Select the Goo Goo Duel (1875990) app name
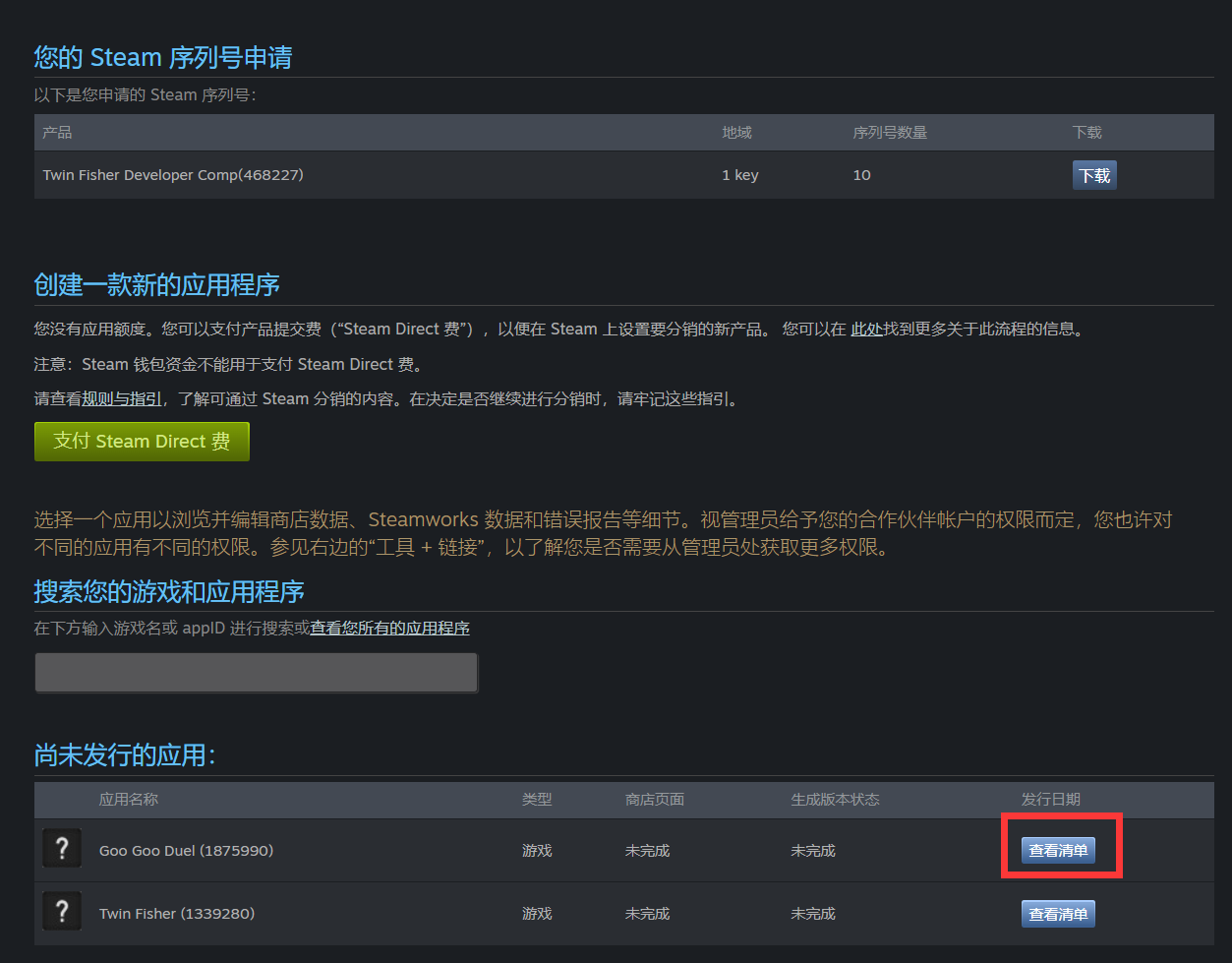The image size is (1232, 963). (x=186, y=851)
